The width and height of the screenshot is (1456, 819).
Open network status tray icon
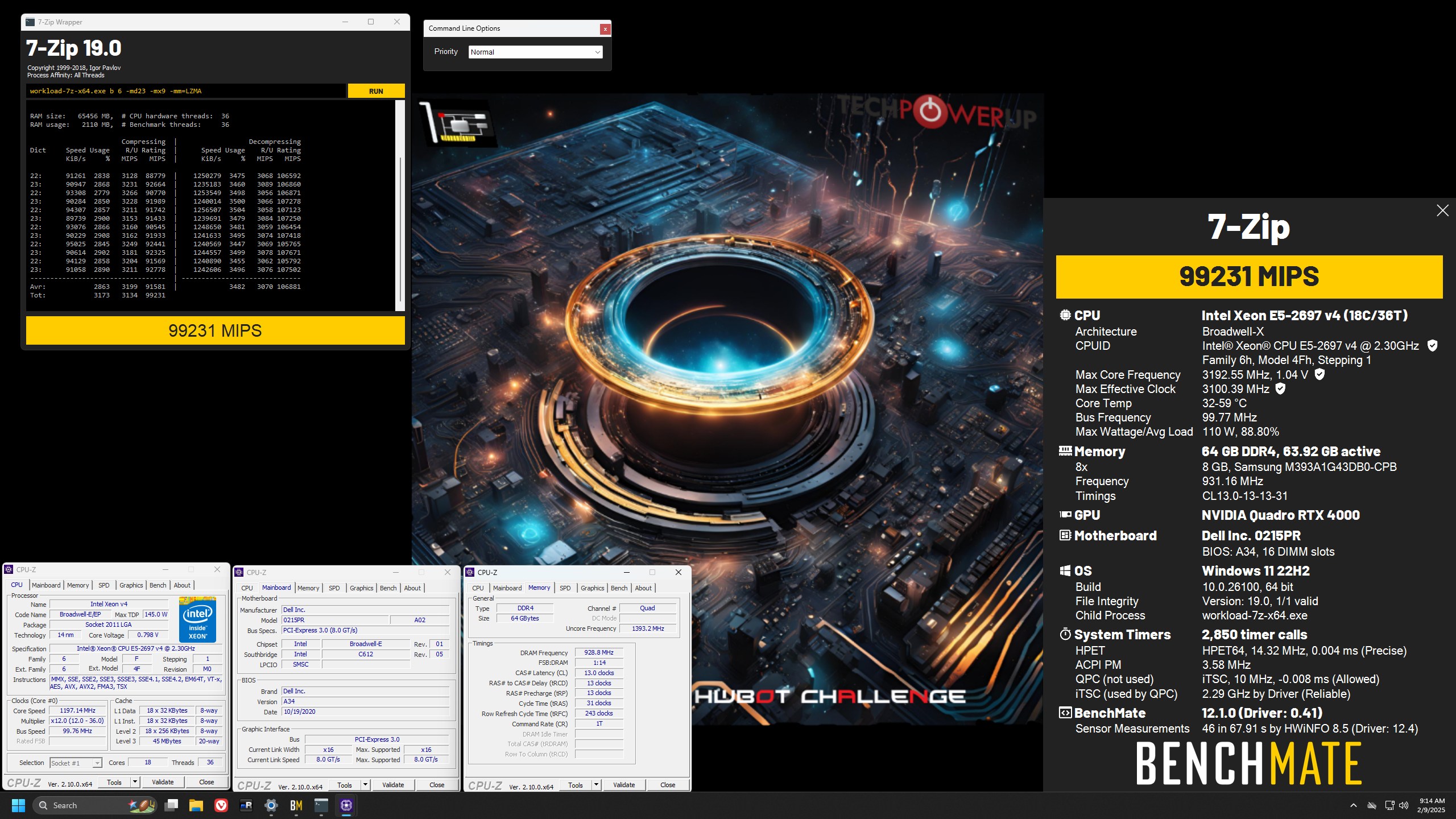click(1389, 805)
